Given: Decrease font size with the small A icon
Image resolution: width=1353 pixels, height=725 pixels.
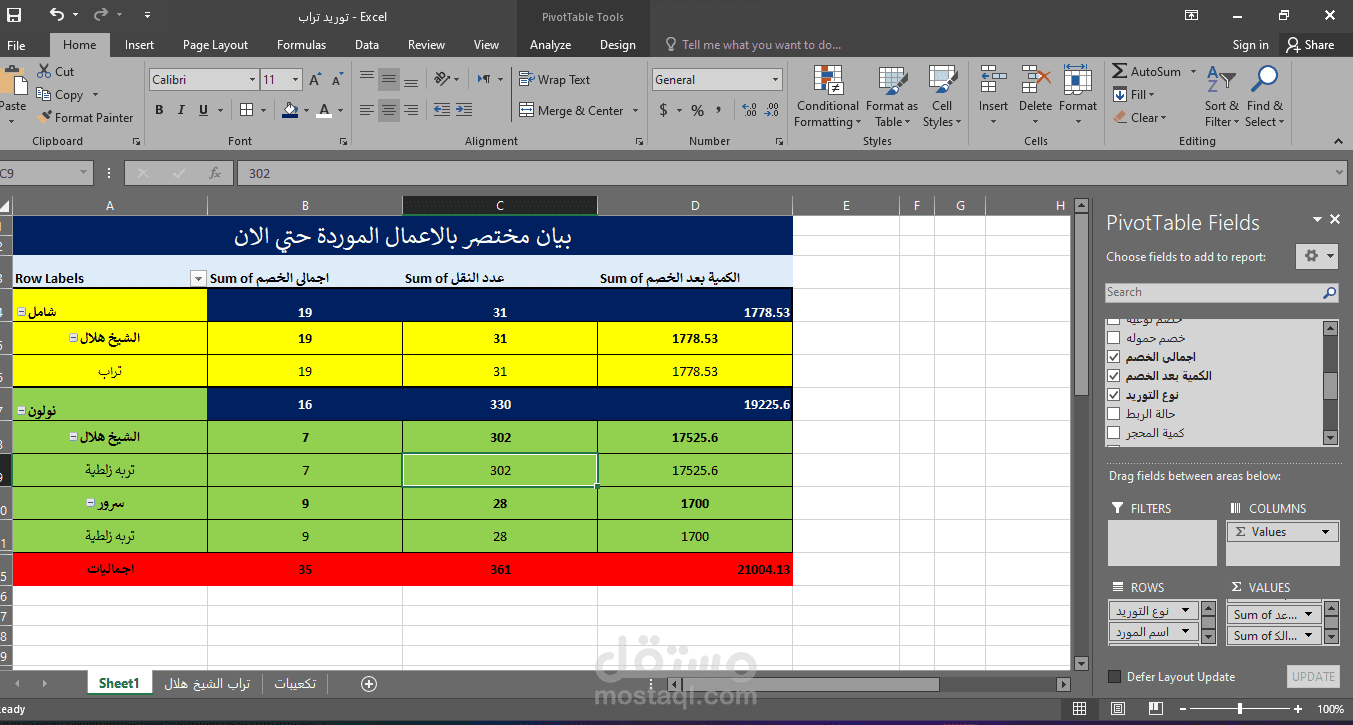Looking at the screenshot, I should click(x=338, y=80).
